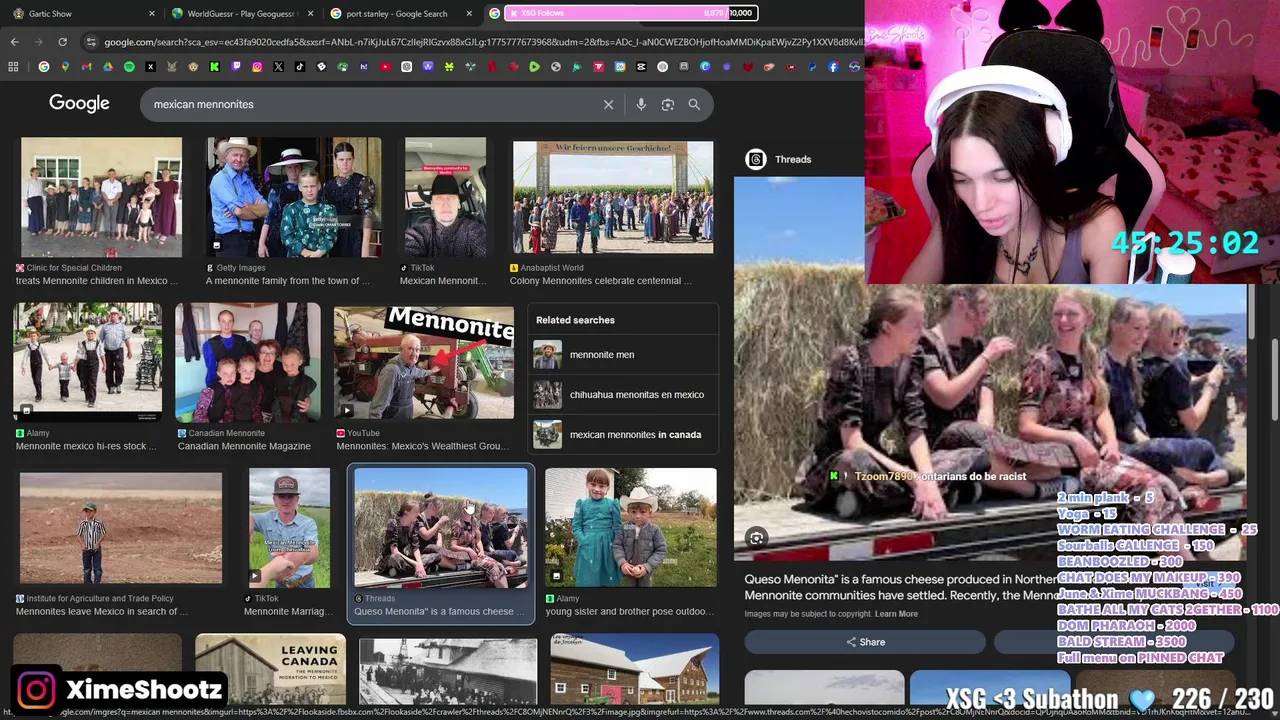Open Canadian Mennonite Magazine thumbnail
1280x720 pixels.
[248, 362]
